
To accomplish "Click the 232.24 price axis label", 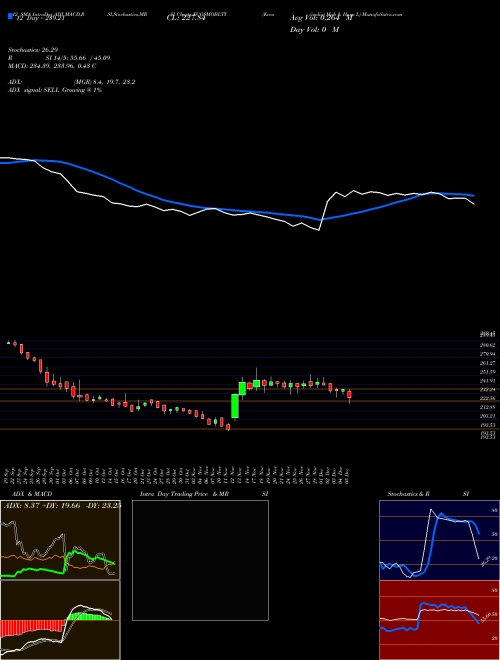I will 488,389.
